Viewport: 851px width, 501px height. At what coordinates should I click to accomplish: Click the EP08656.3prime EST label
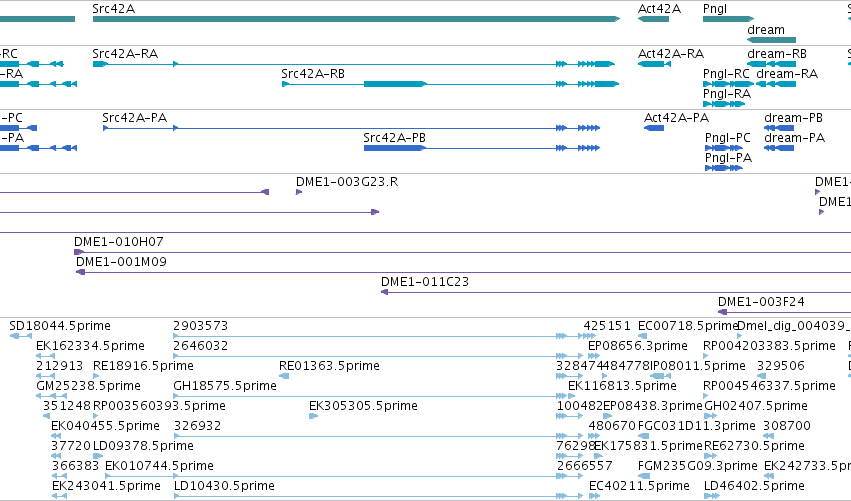(x=638, y=346)
